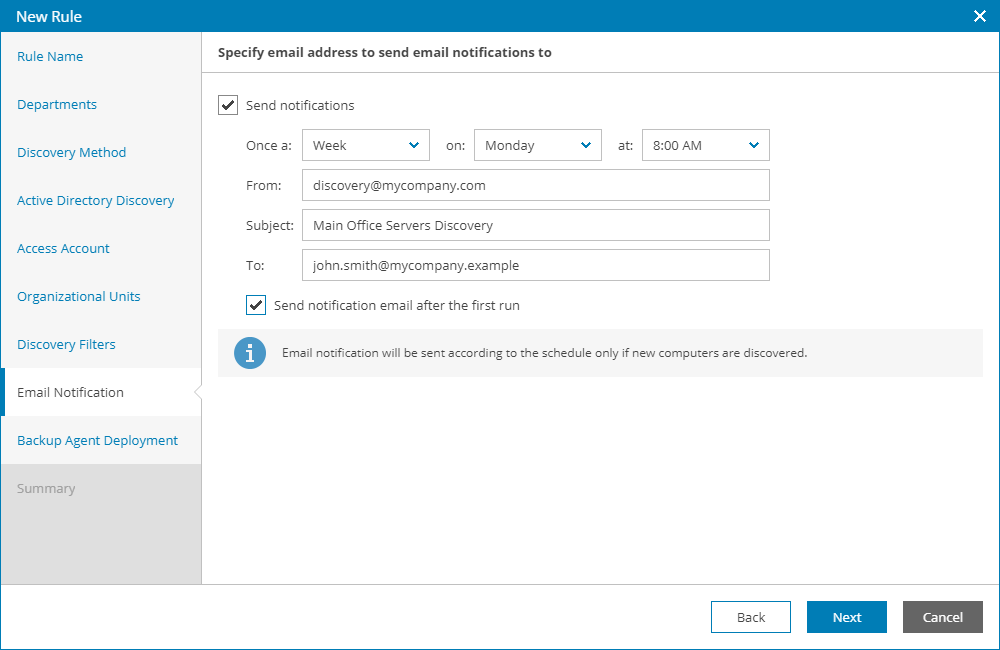Image resolution: width=1000 pixels, height=650 pixels.
Task: Go to the Rule Name step
Action: (50, 57)
